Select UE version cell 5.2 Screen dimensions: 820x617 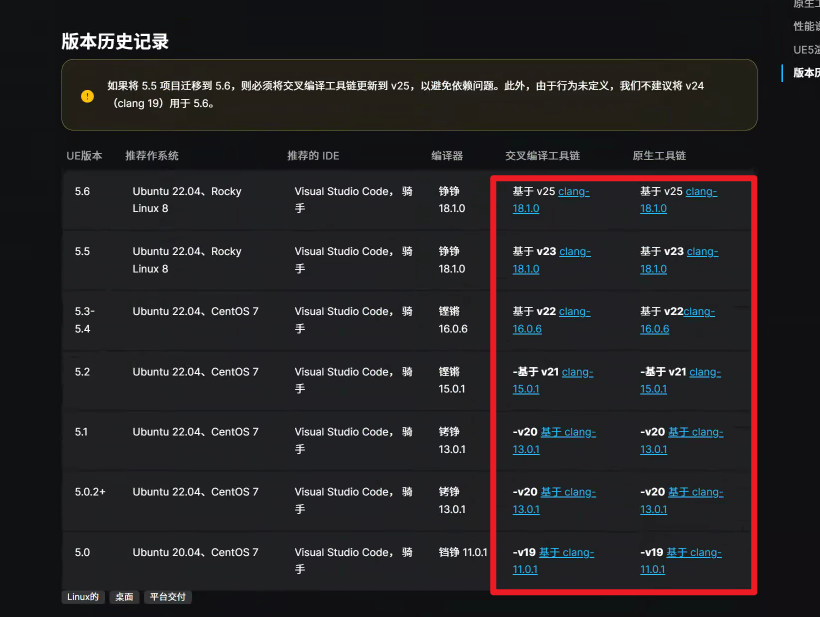(x=82, y=372)
